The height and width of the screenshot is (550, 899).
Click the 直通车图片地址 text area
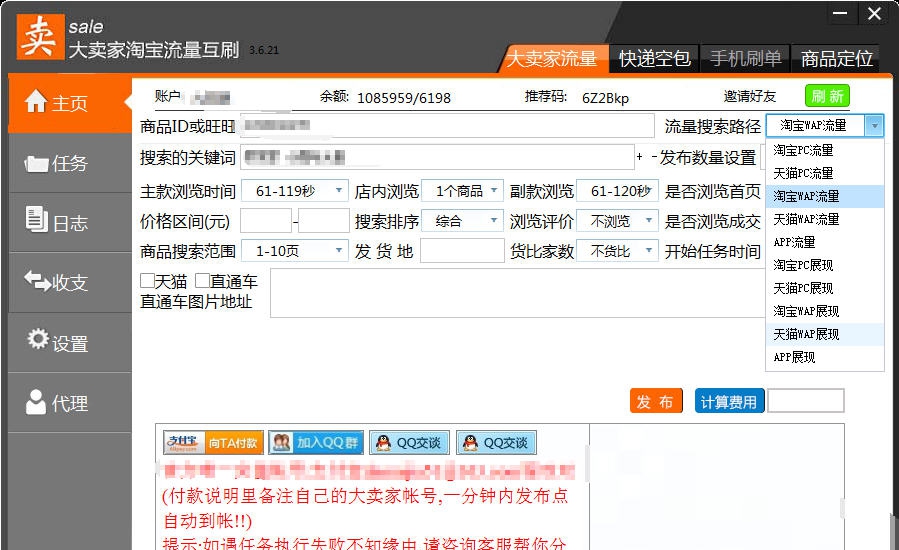(518, 293)
